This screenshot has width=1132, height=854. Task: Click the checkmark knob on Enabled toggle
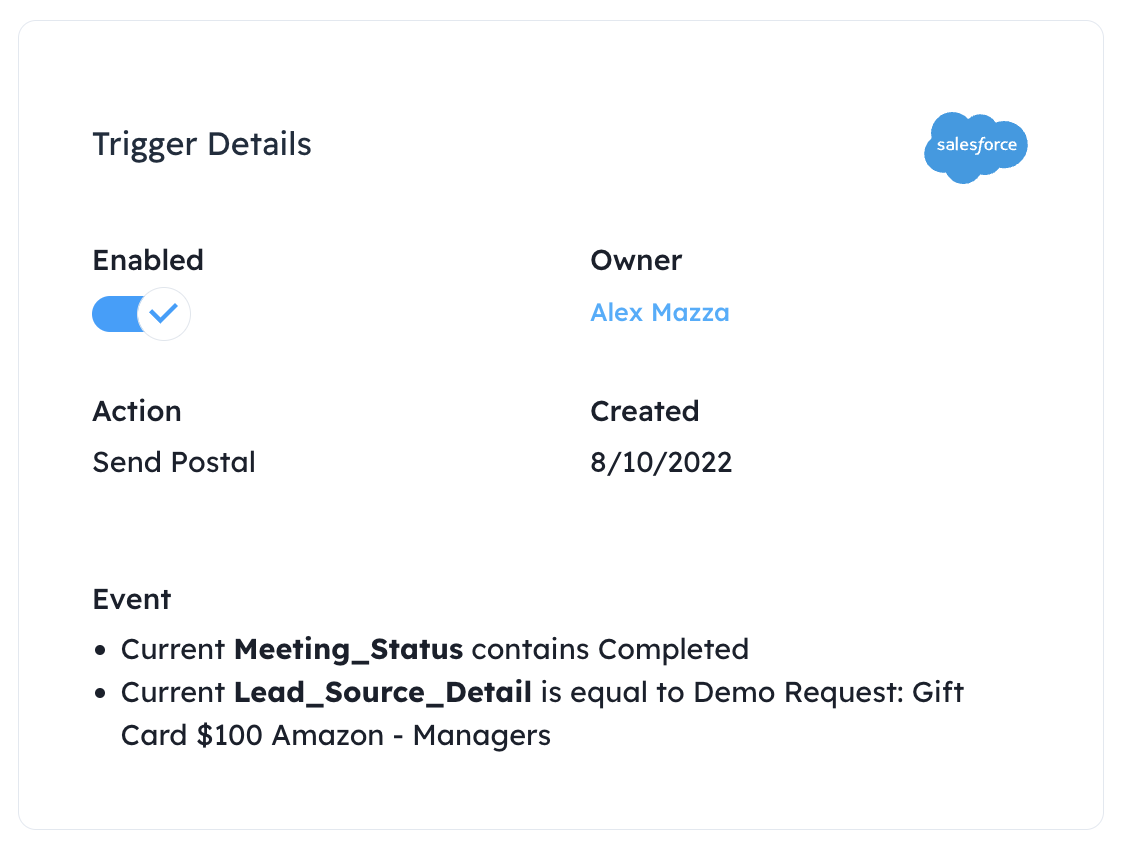coord(164,314)
